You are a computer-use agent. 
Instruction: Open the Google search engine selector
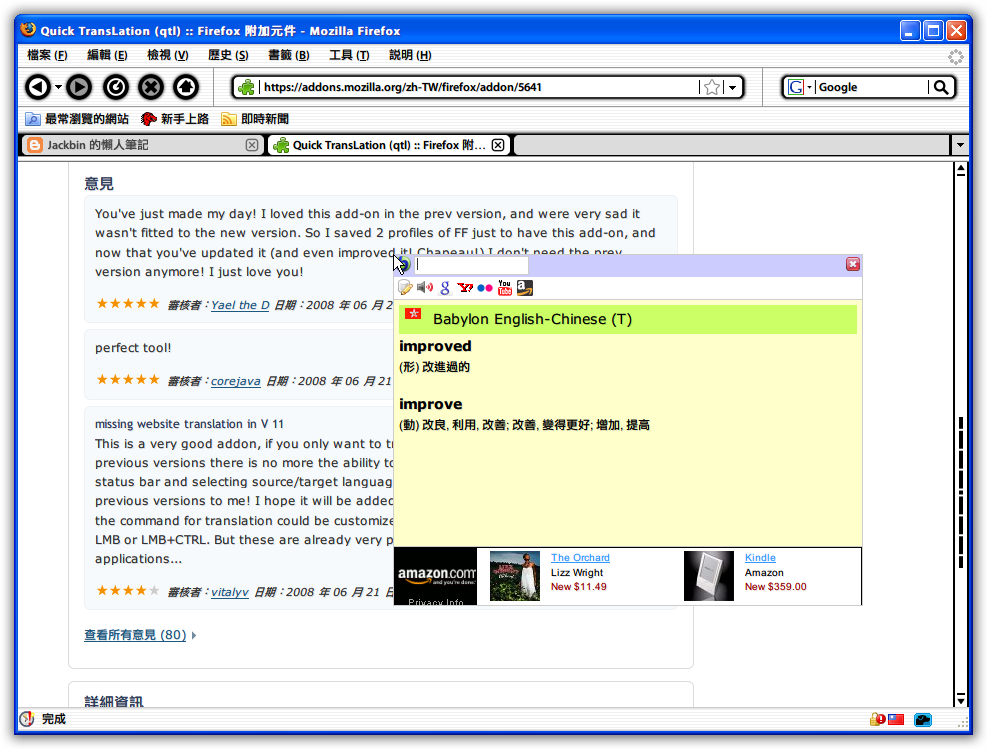[800, 87]
